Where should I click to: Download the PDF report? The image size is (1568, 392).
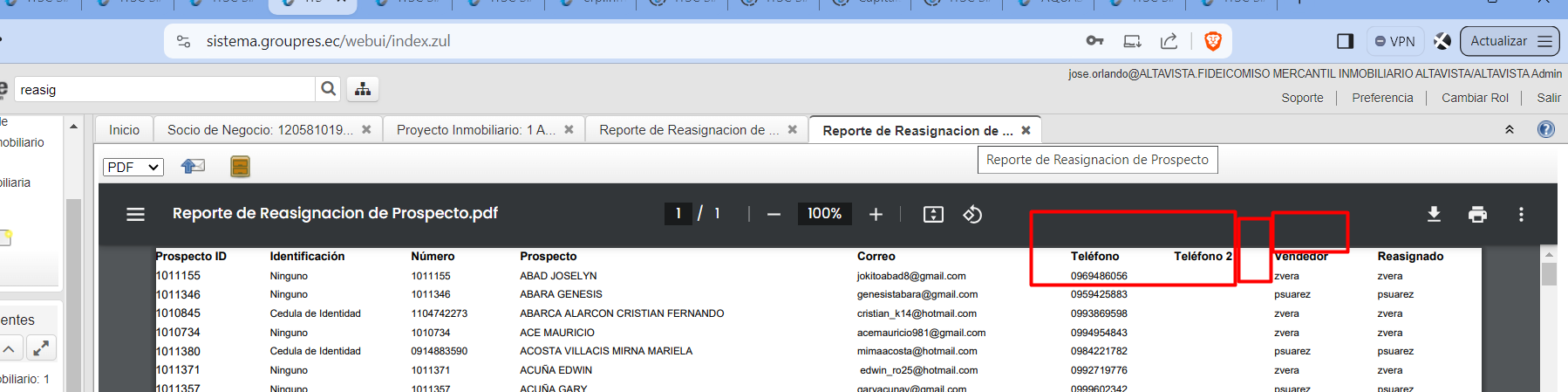(1434, 214)
